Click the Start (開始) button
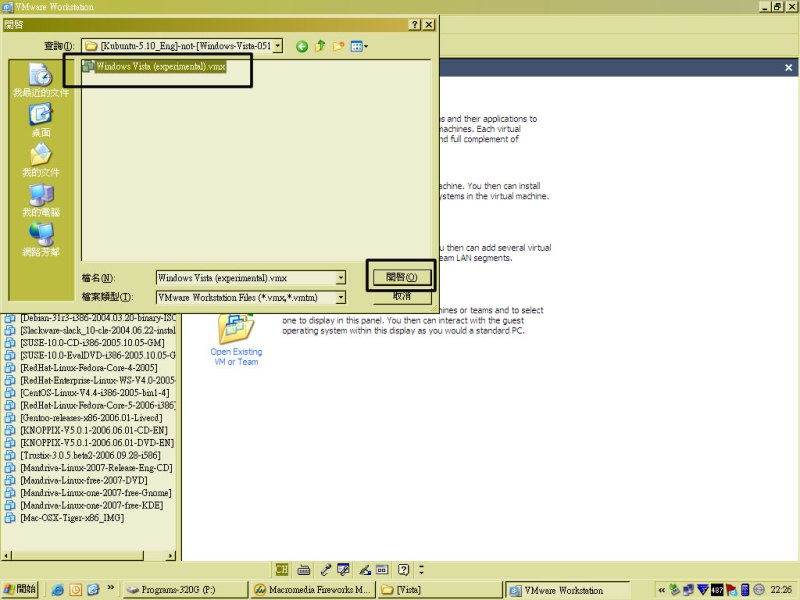The height and width of the screenshot is (600, 800). click(x=20, y=589)
